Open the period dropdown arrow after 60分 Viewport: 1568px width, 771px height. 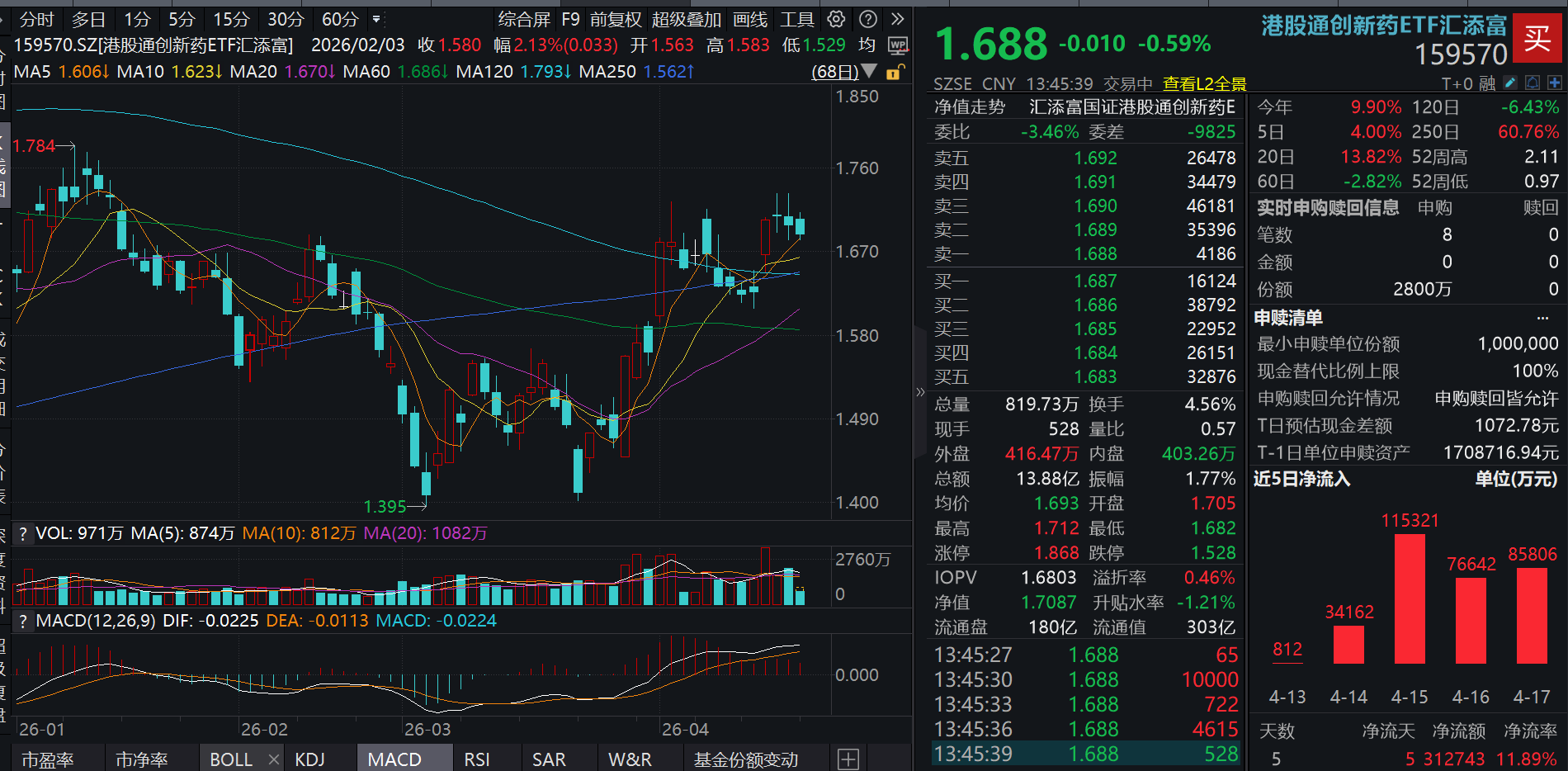[x=376, y=19]
